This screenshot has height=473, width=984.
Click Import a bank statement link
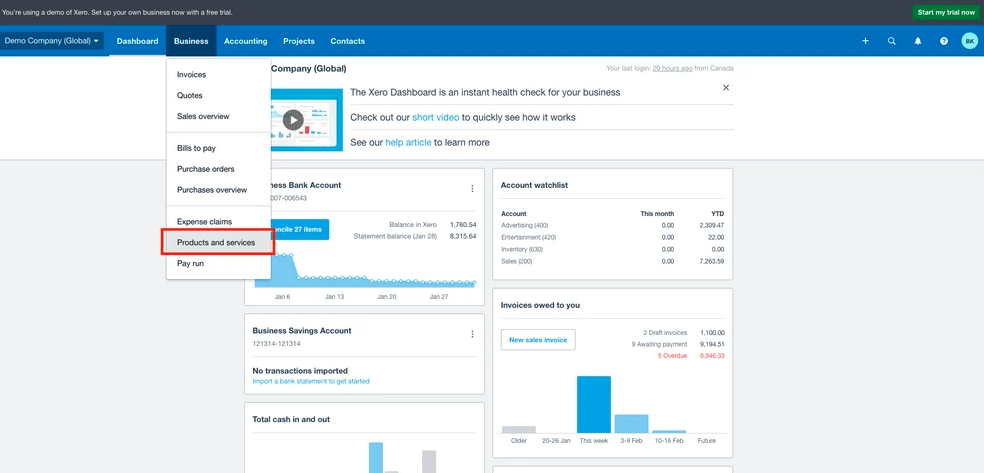tap(311, 381)
